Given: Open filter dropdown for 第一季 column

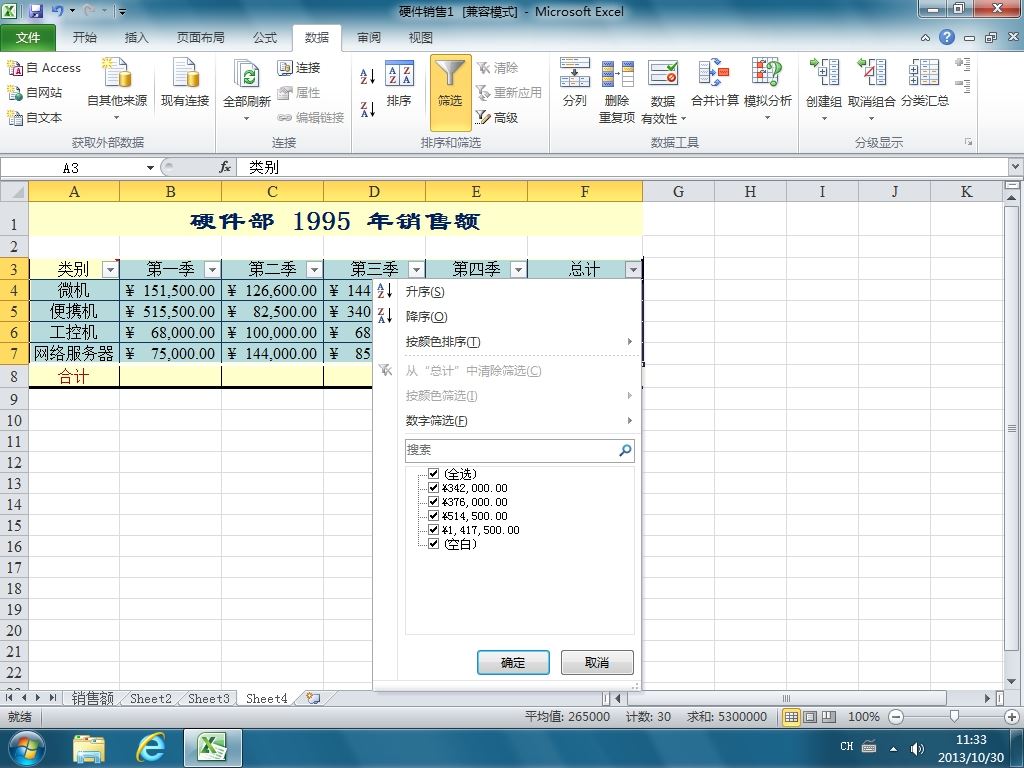Looking at the screenshot, I should click(x=212, y=269).
